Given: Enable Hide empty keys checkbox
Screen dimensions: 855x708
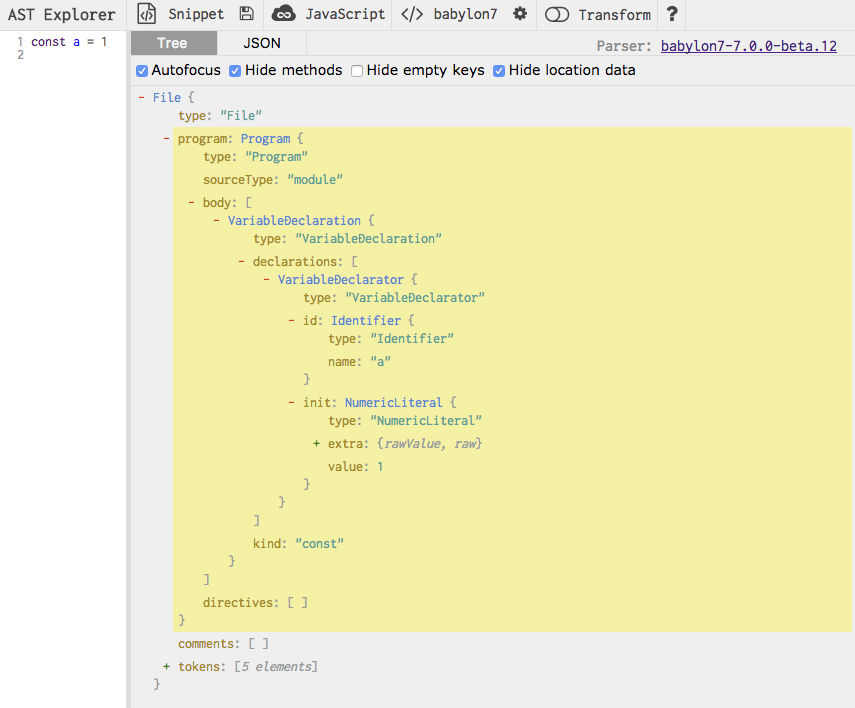Looking at the screenshot, I should [357, 71].
